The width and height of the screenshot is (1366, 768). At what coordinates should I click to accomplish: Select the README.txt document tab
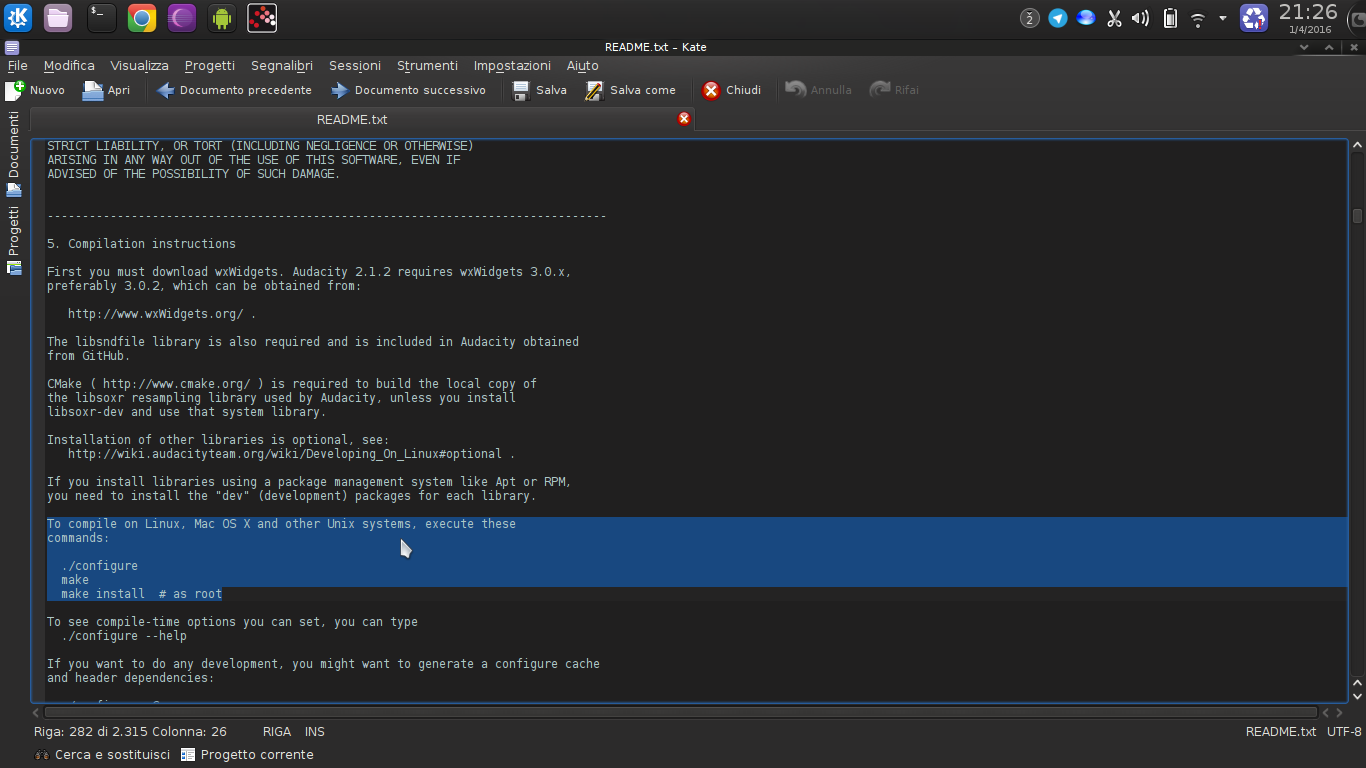[351, 119]
